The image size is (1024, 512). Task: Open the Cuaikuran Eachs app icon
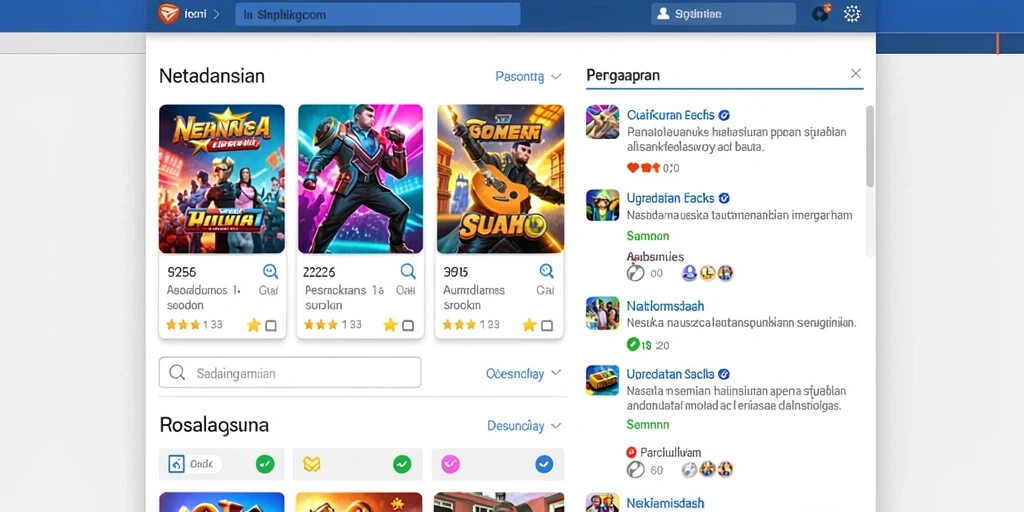point(602,122)
